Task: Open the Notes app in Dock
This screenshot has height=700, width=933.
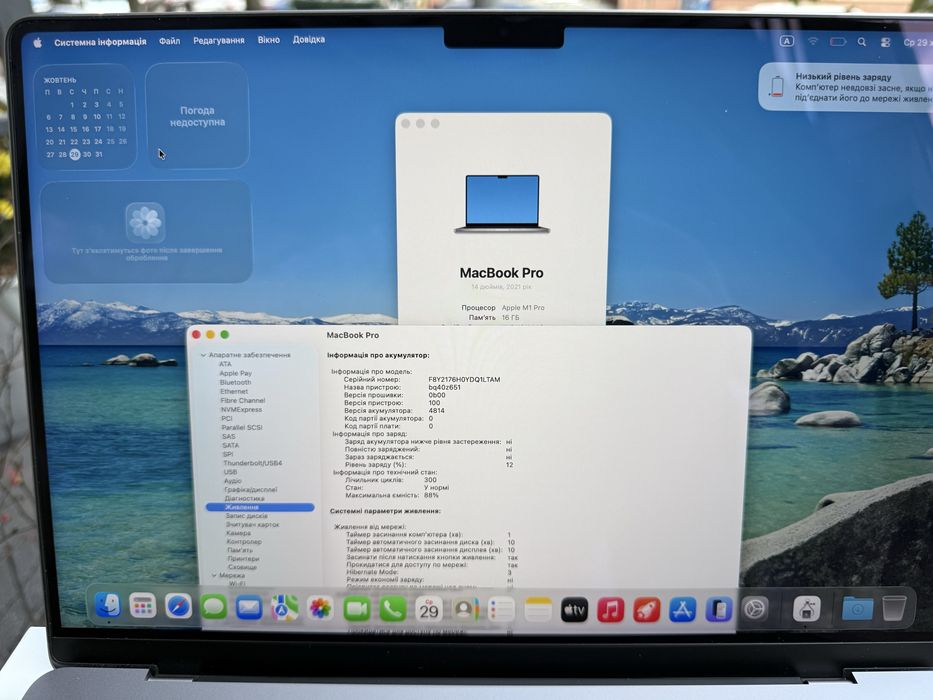Action: pyautogui.click(x=538, y=610)
